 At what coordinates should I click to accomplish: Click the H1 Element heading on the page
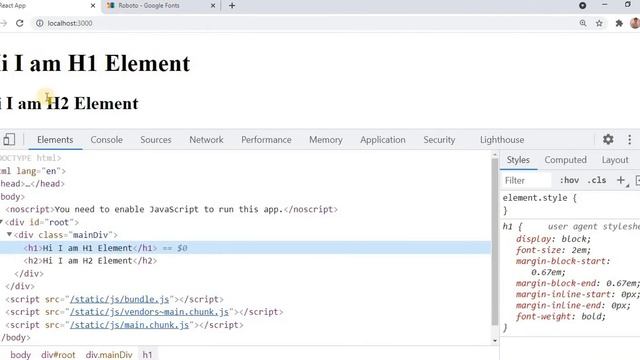[x=95, y=63]
